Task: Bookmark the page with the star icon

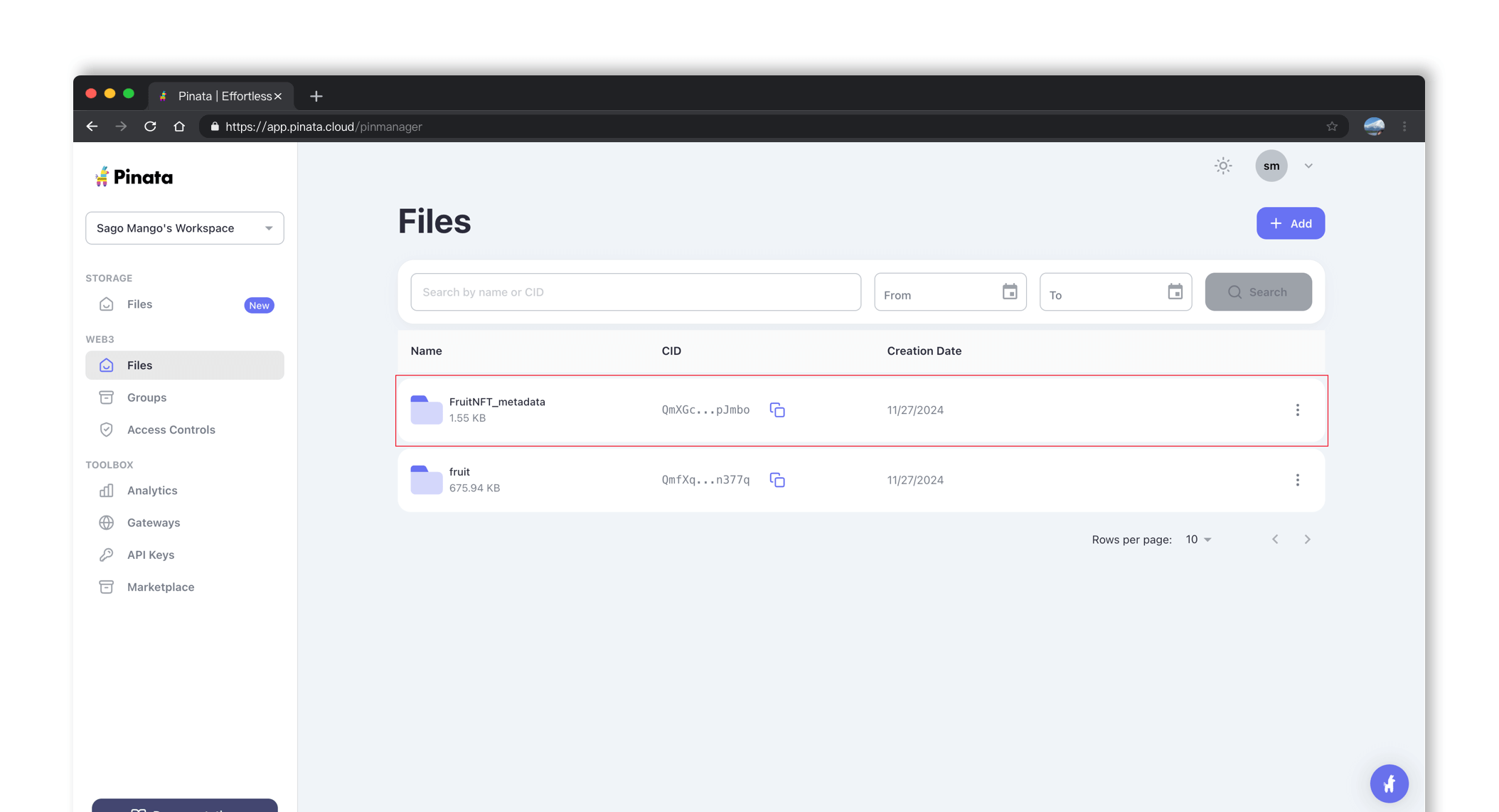Action: coord(1332,127)
